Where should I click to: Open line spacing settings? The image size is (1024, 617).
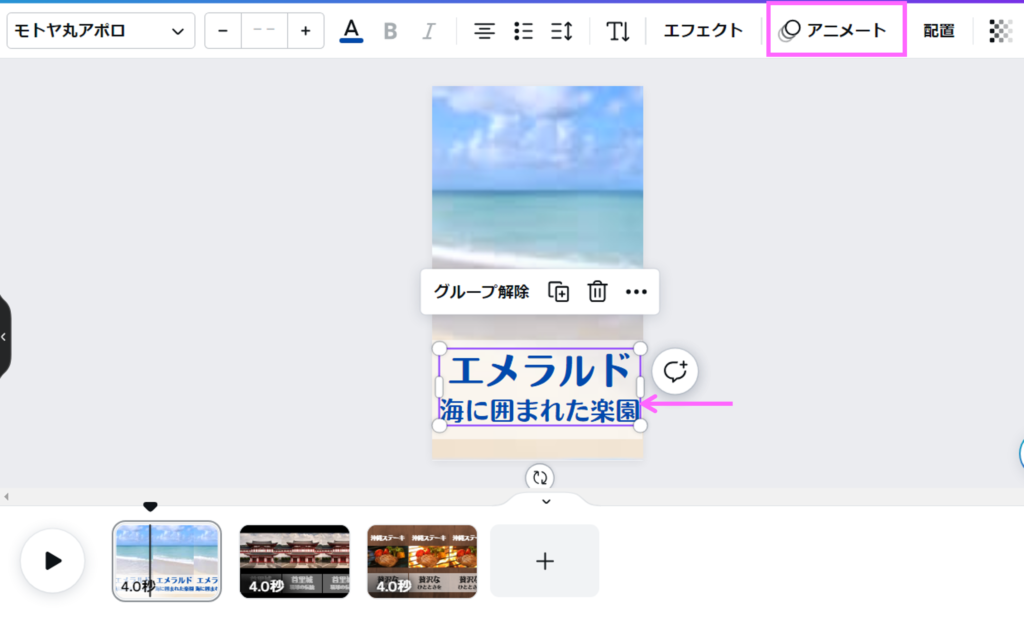[562, 31]
